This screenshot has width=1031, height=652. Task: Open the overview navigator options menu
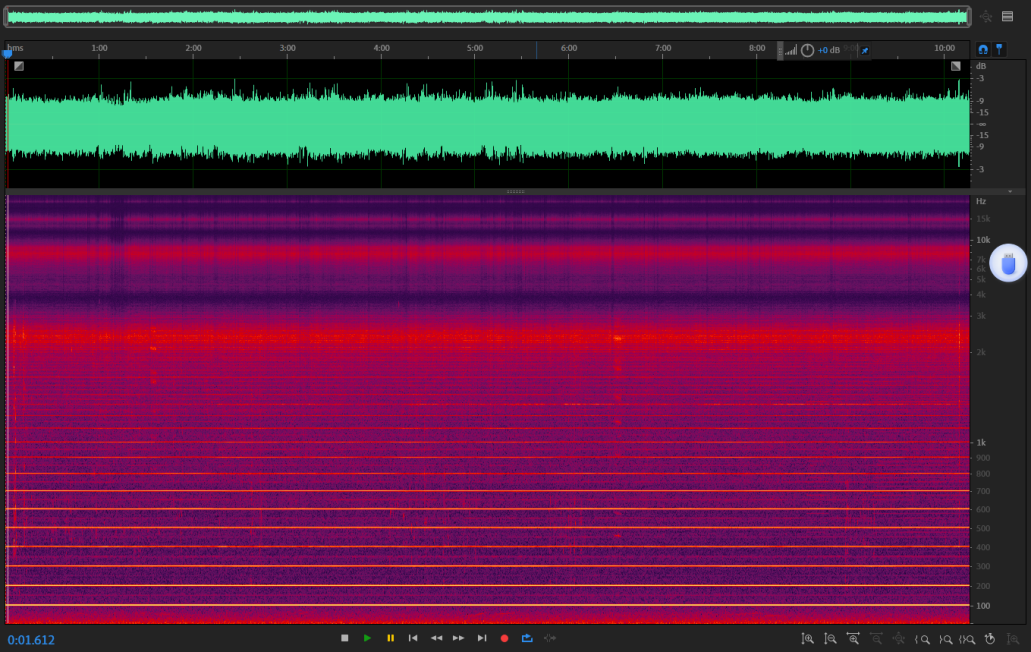(x=1007, y=16)
